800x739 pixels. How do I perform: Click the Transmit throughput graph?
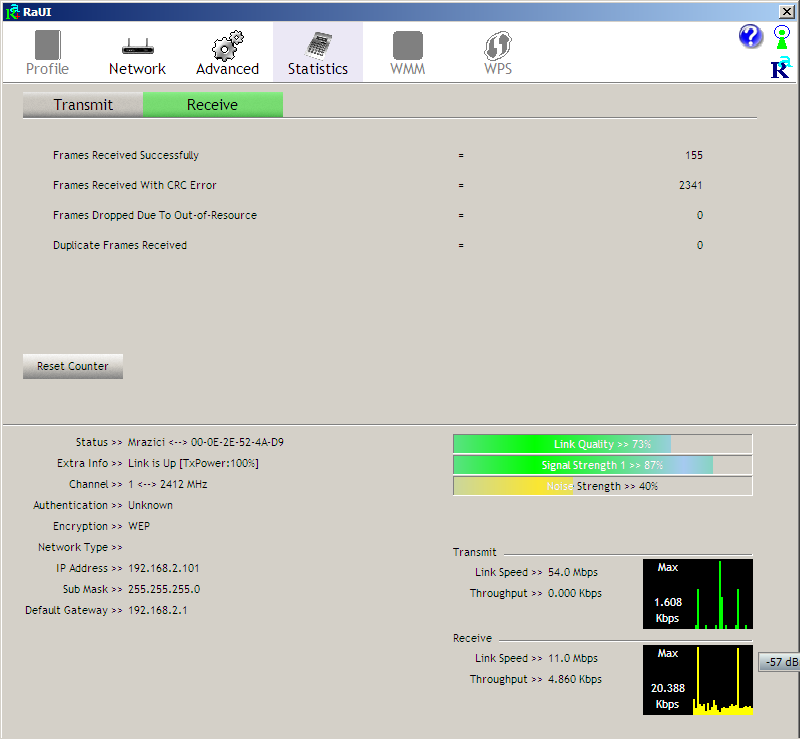click(697, 594)
